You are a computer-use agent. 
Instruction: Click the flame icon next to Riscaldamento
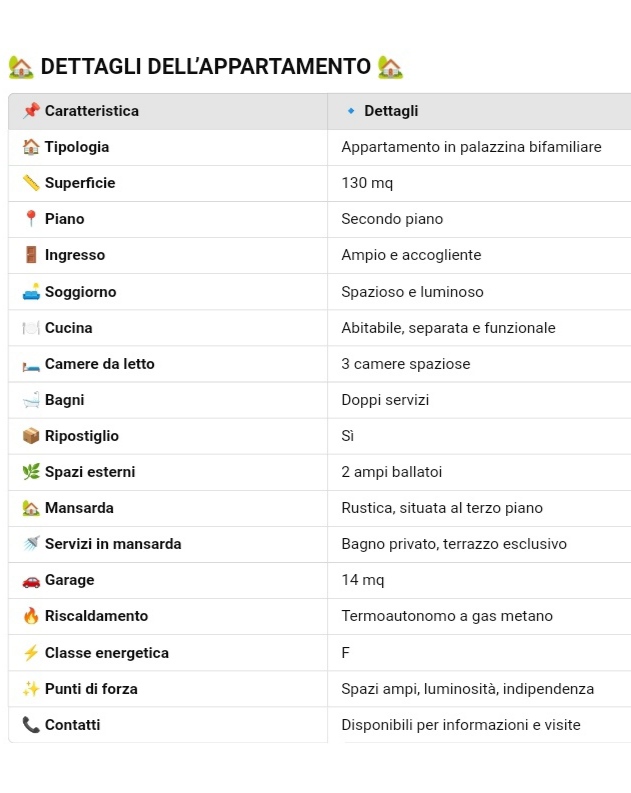[x=31, y=615]
